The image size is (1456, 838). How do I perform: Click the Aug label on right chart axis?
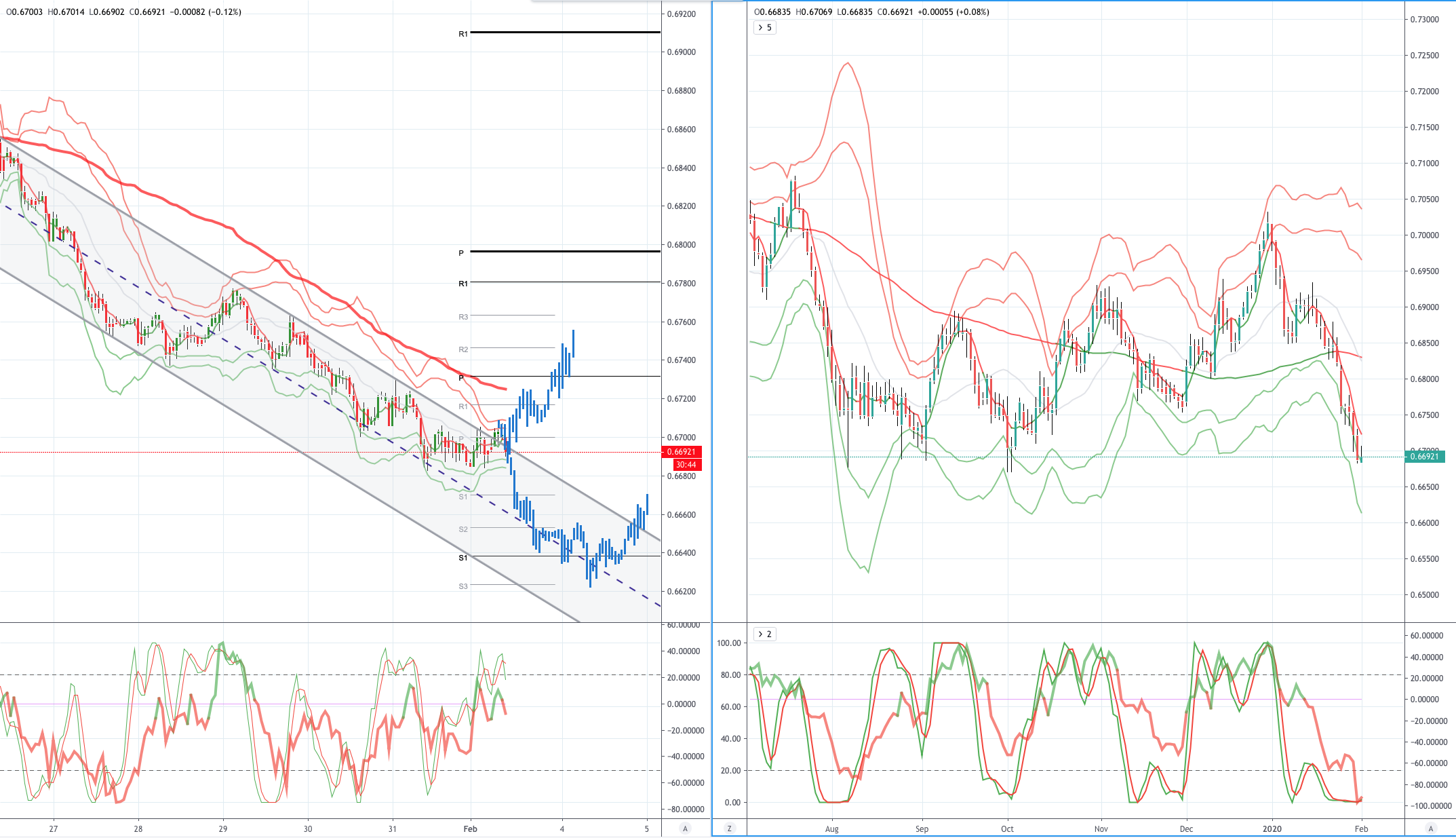pos(832,829)
